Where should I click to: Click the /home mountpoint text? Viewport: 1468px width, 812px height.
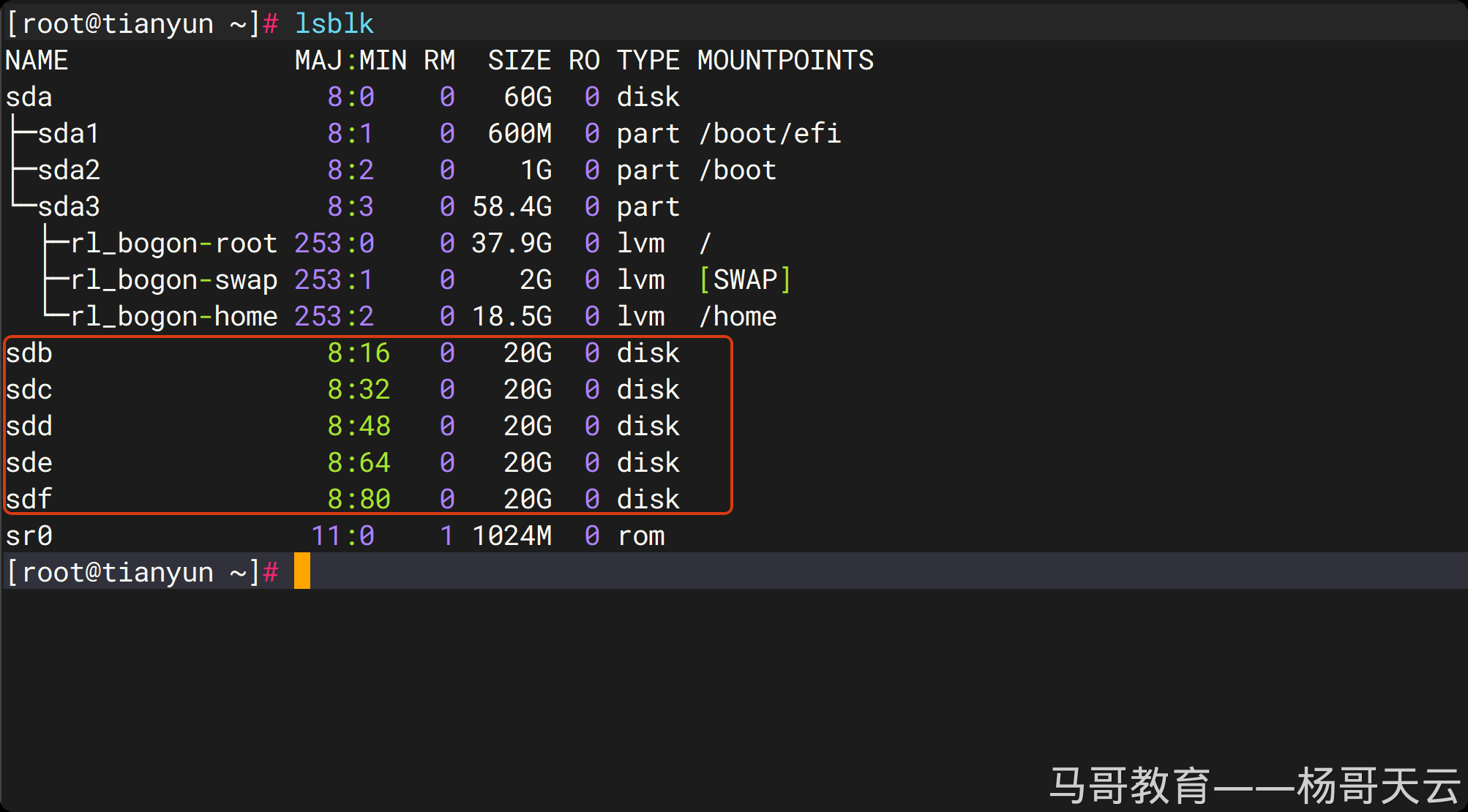pyautogui.click(x=738, y=317)
